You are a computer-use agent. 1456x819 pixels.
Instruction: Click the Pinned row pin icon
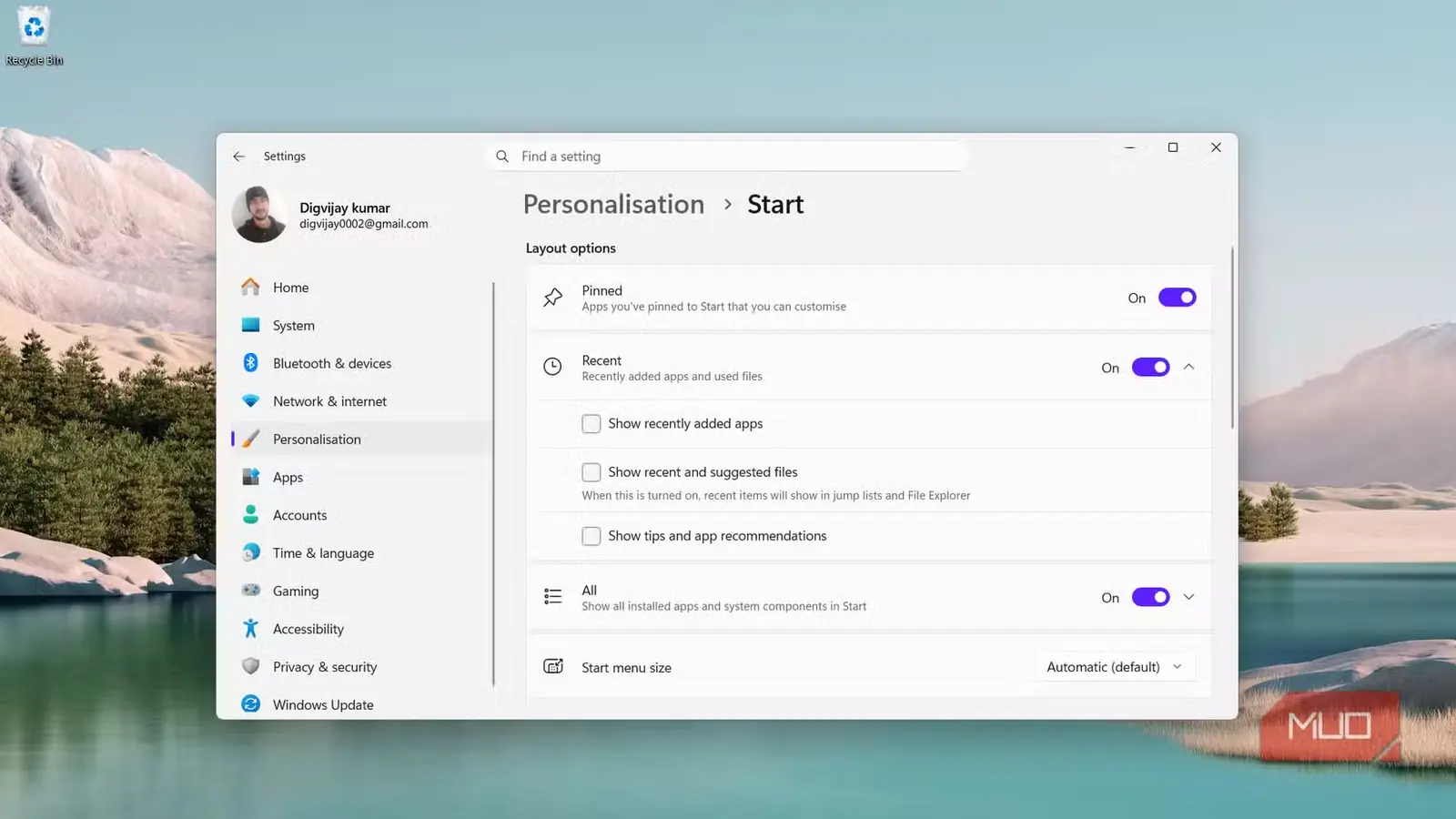(552, 298)
